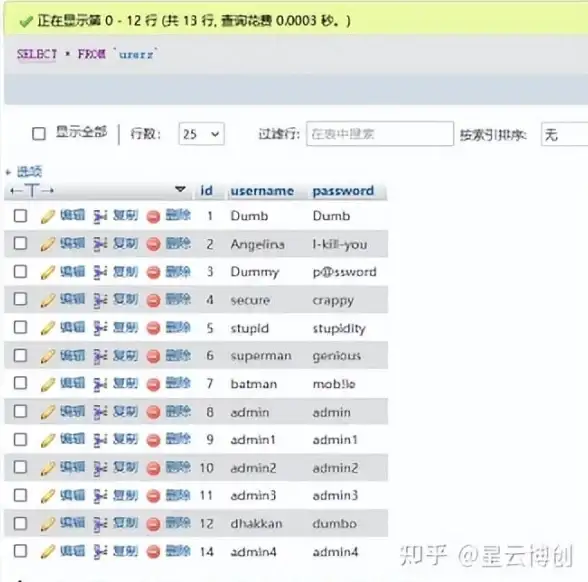Click edit pencil icon in secure row
Screen dimensions: 588x582
[x=48, y=300]
